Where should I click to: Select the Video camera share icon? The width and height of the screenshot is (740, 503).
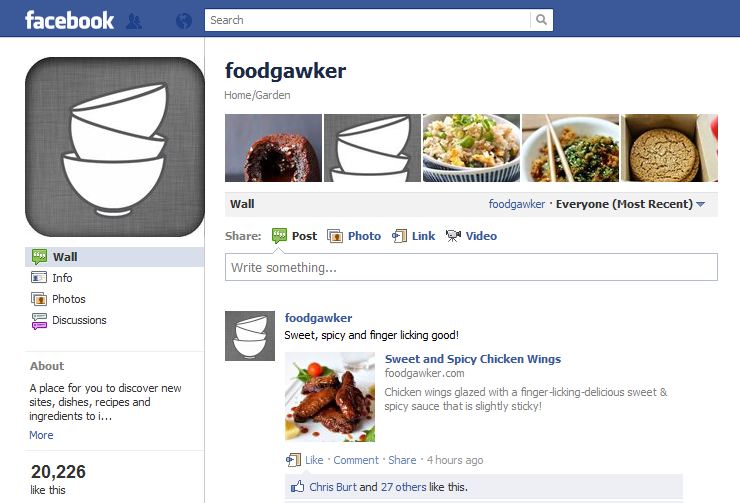tap(453, 235)
